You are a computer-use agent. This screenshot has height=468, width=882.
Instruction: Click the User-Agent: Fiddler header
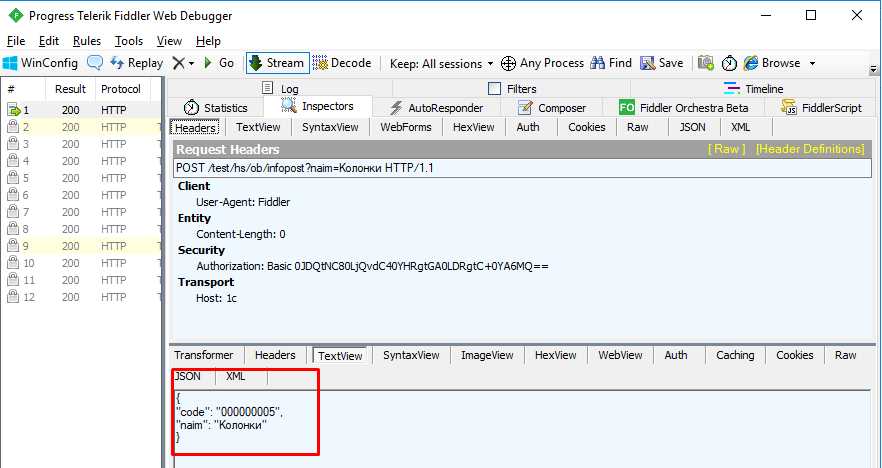[243, 202]
